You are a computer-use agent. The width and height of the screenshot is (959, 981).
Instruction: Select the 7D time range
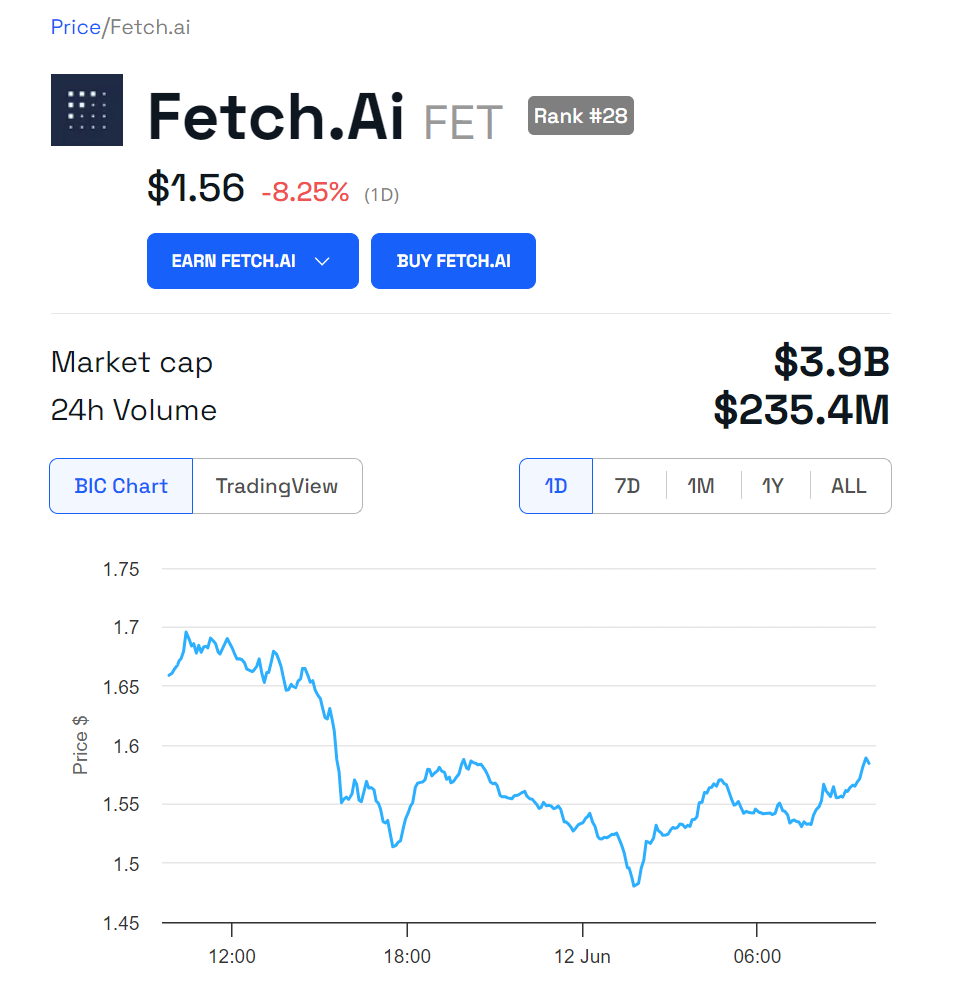(x=628, y=486)
